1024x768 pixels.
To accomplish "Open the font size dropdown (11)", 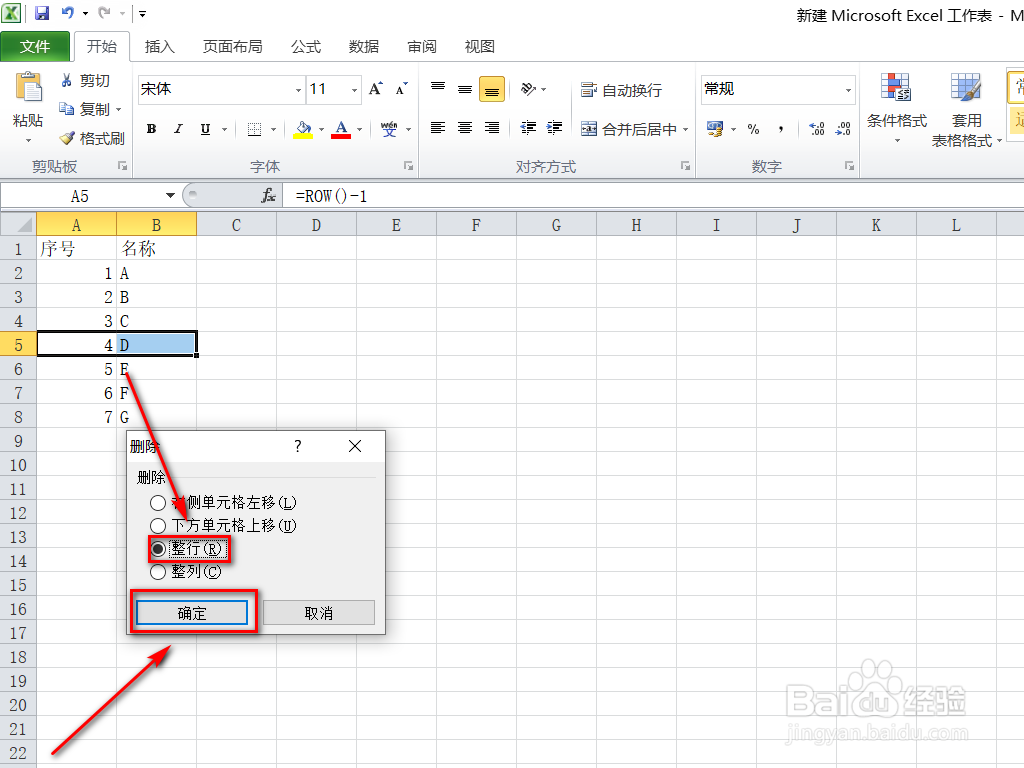I will (x=355, y=90).
